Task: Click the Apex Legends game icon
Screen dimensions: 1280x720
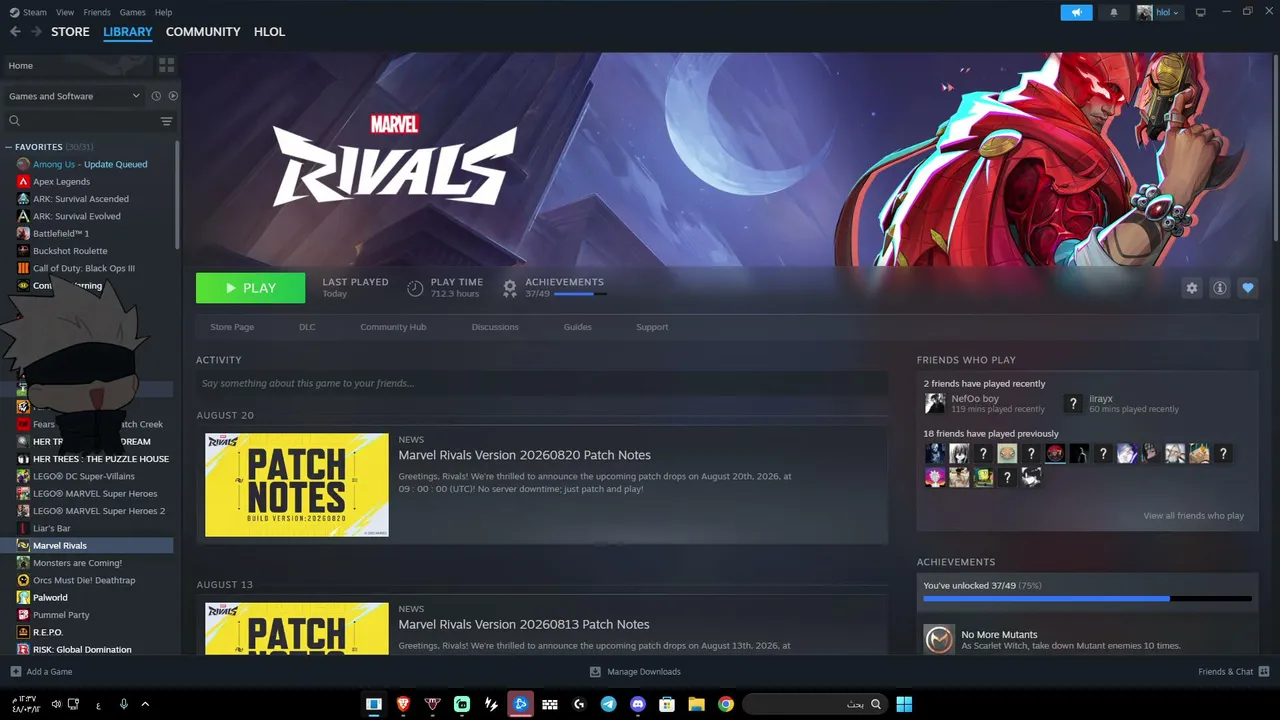Action: coord(23,181)
